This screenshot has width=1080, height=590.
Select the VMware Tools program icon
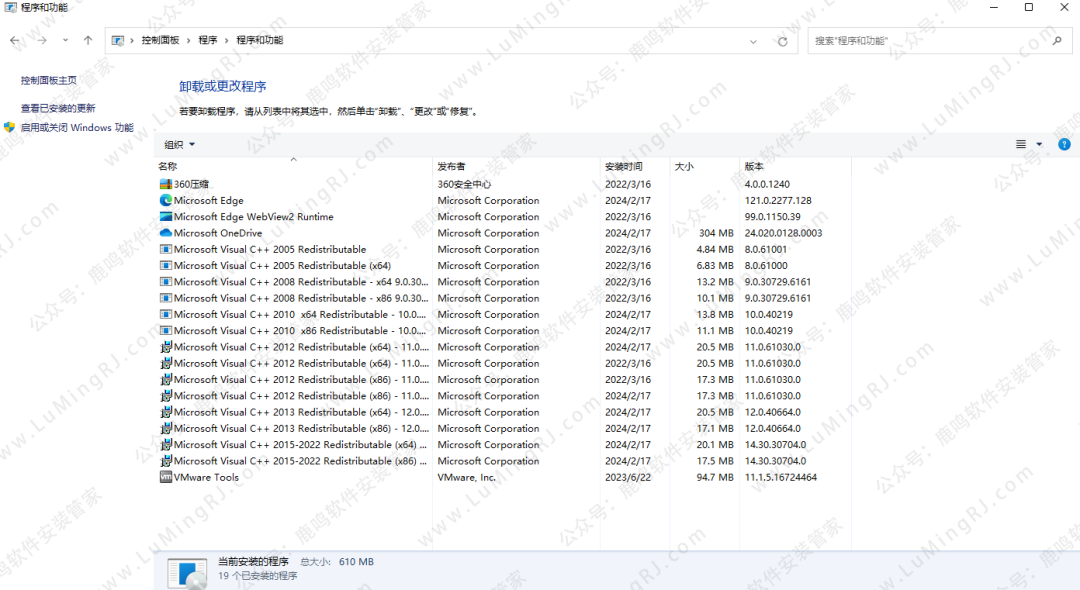tap(166, 477)
